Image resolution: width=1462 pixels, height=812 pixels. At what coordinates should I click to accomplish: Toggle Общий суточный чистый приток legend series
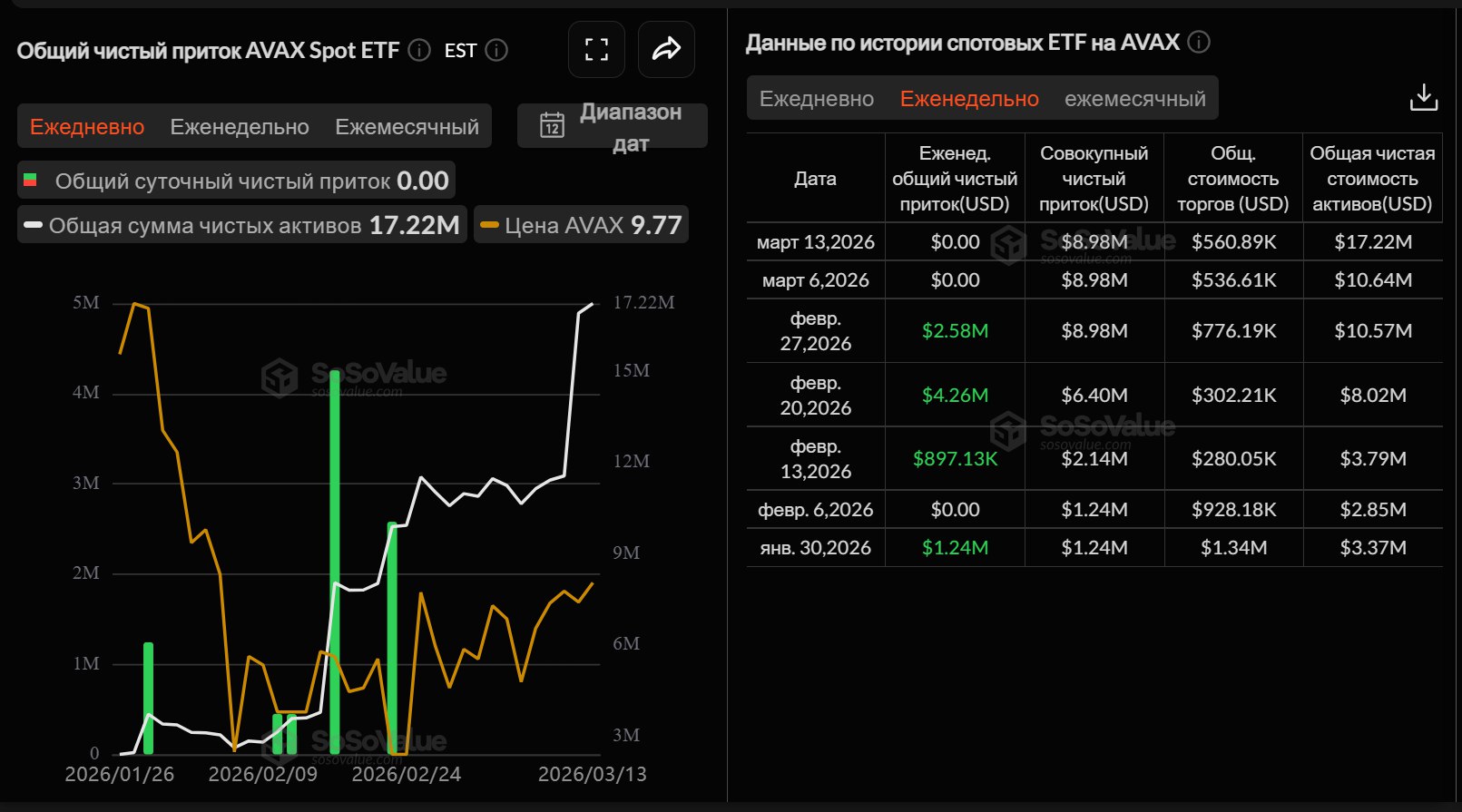236,181
